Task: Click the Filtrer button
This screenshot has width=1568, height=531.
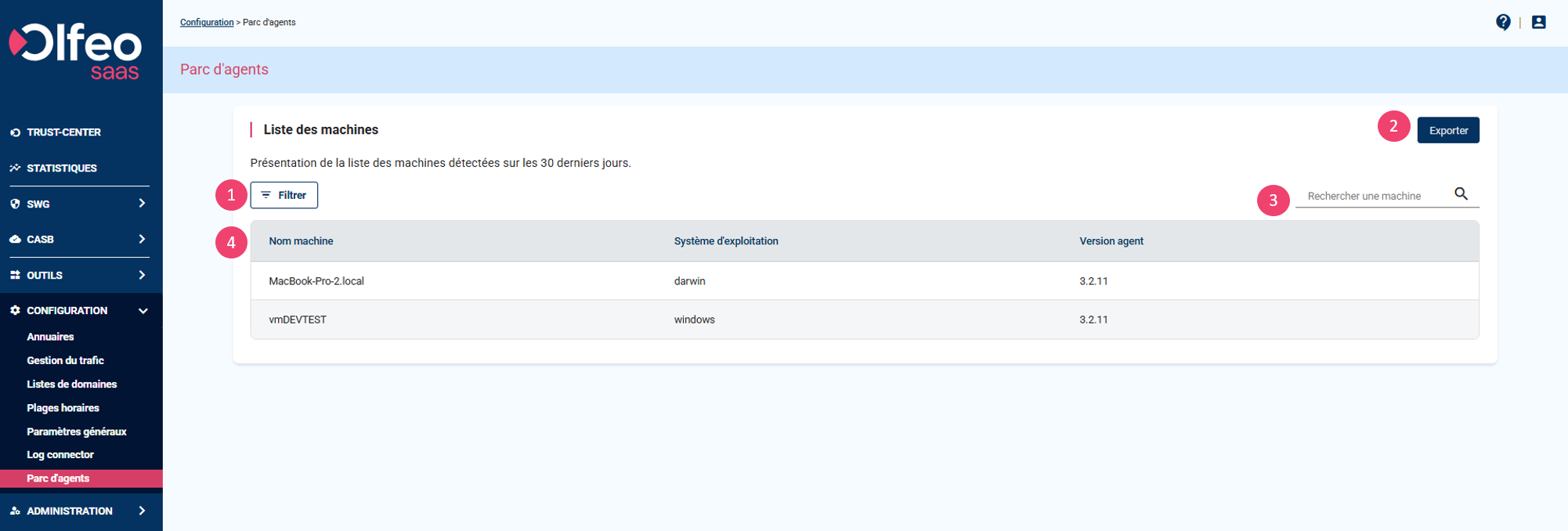Action: (284, 195)
